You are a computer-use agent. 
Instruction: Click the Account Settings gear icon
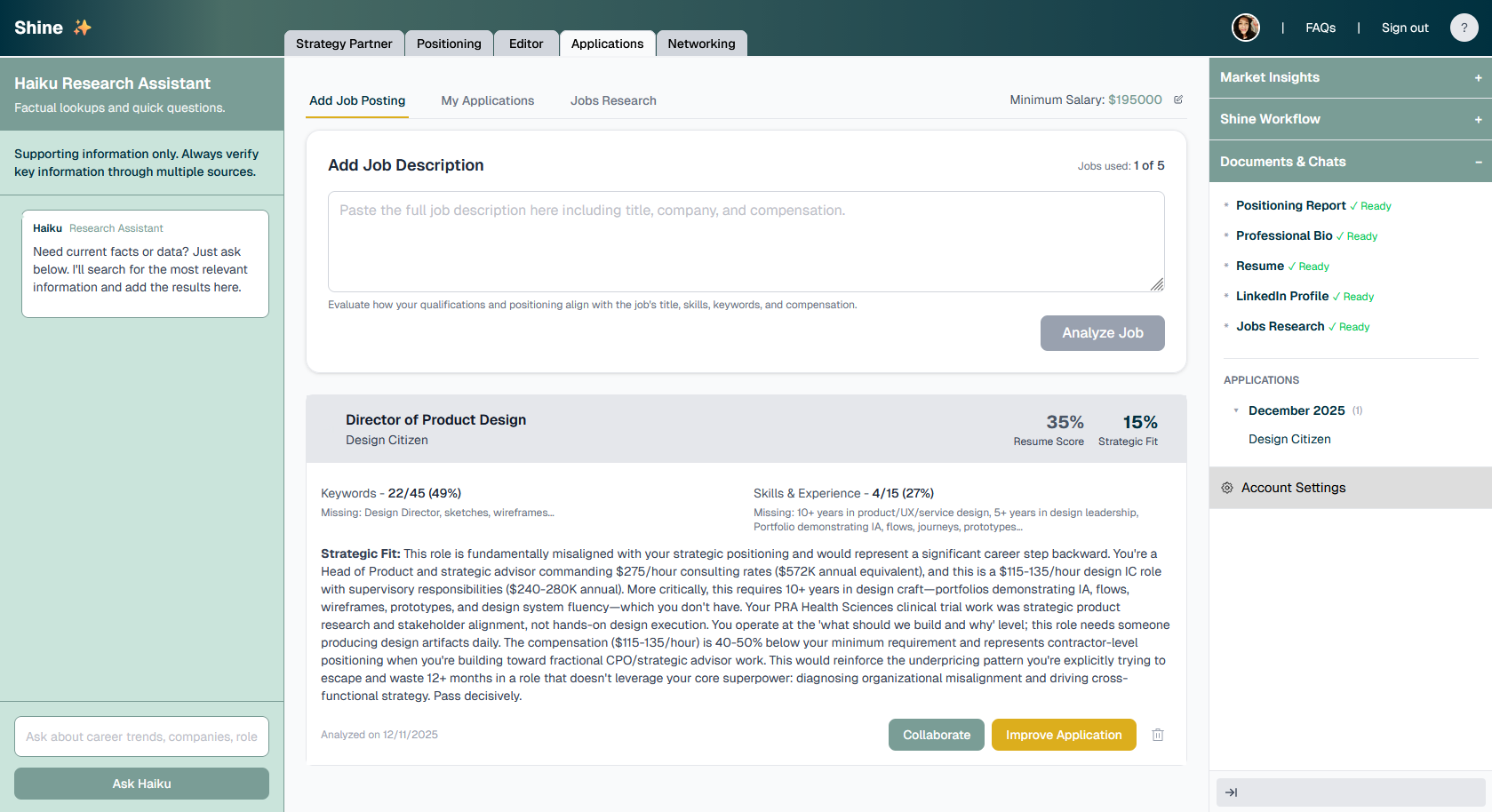[1227, 488]
